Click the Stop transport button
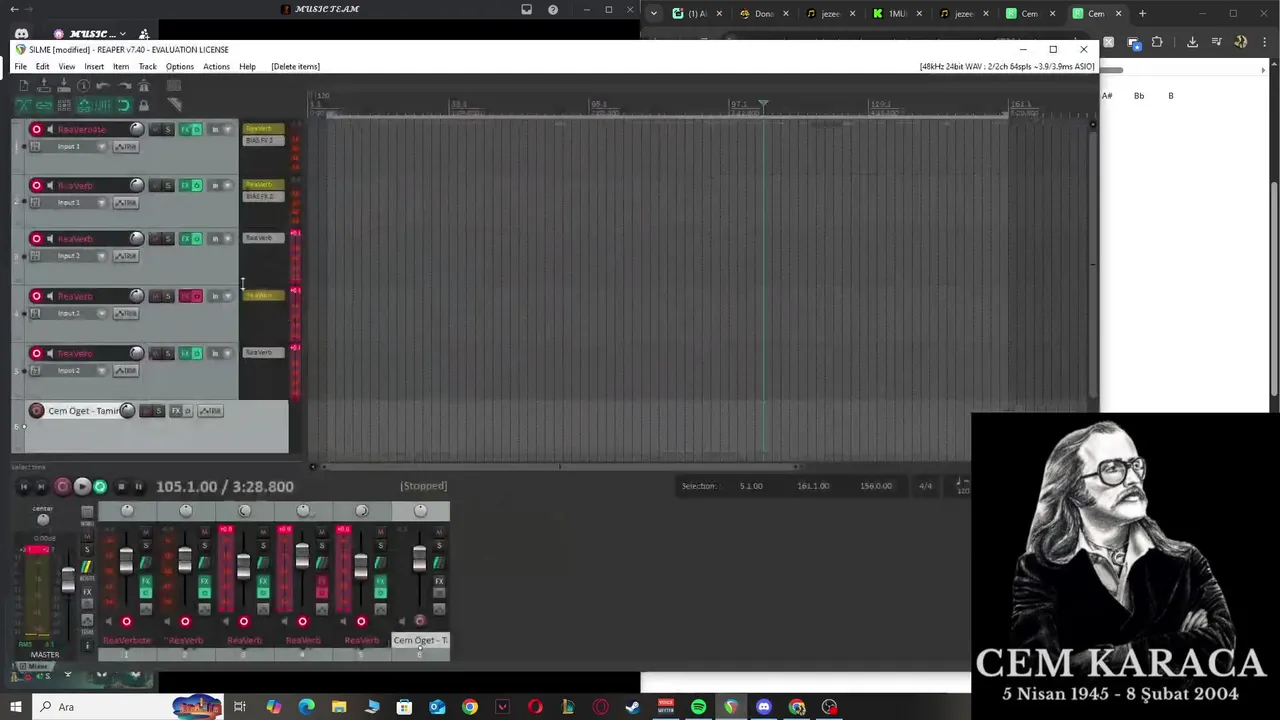This screenshot has height=720, width=1280. (x=120, y=487)
